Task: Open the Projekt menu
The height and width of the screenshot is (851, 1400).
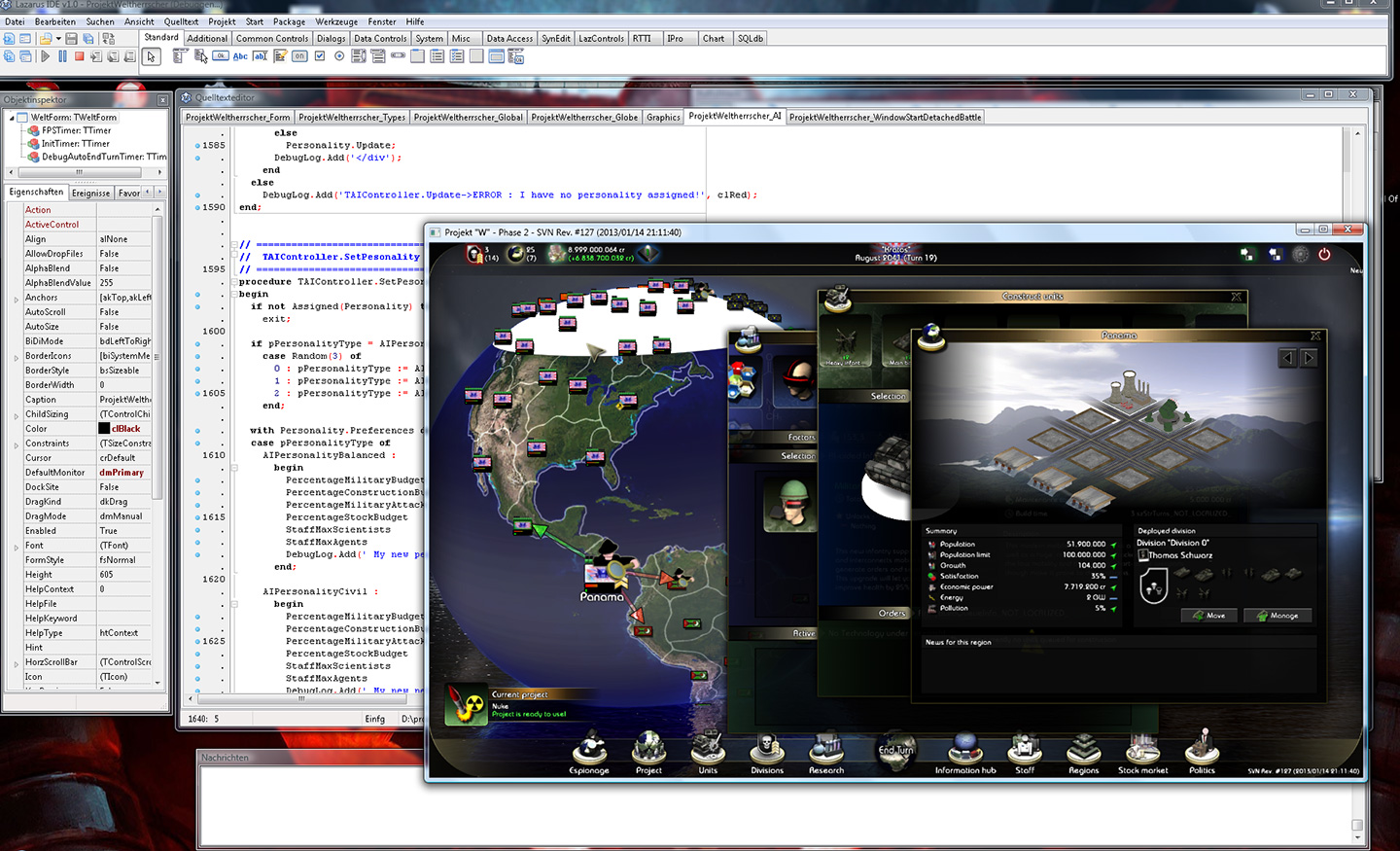Action: pos(222,21)
